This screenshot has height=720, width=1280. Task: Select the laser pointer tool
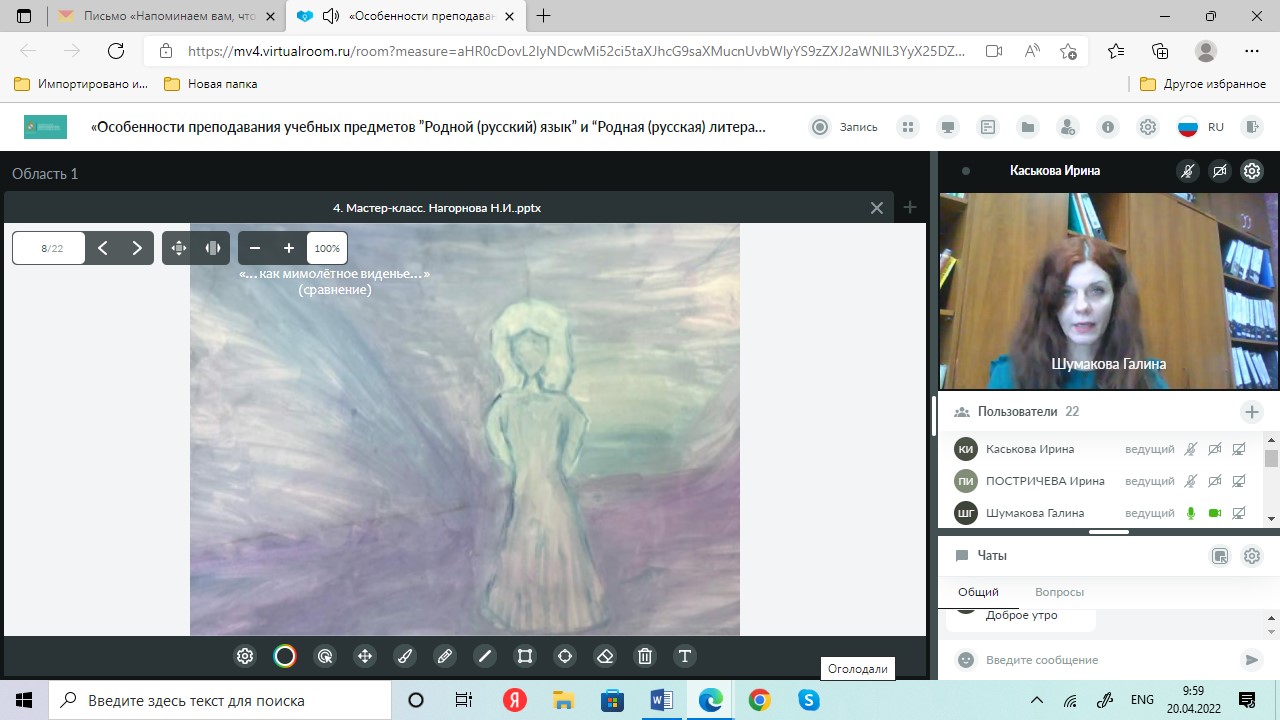tap(325, 656)
